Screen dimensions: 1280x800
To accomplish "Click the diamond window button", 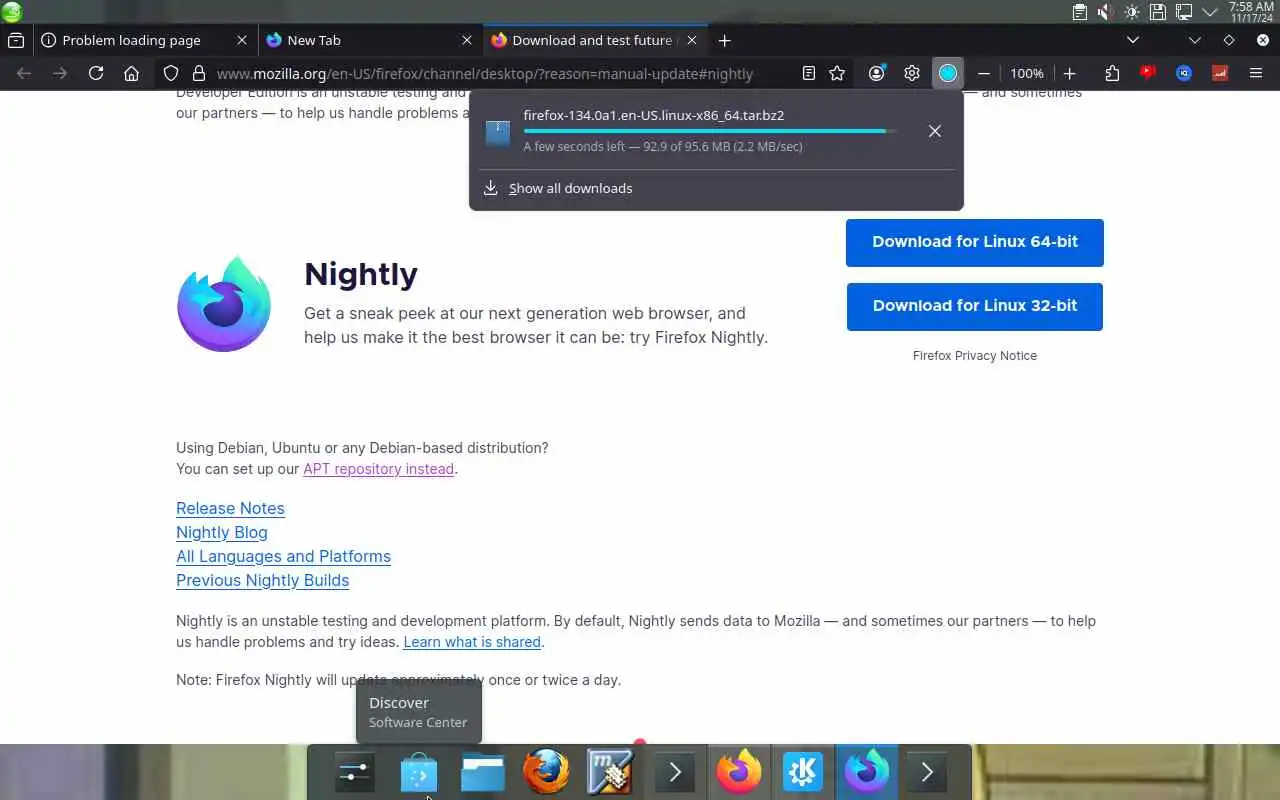I will (x=1229, y=40).
